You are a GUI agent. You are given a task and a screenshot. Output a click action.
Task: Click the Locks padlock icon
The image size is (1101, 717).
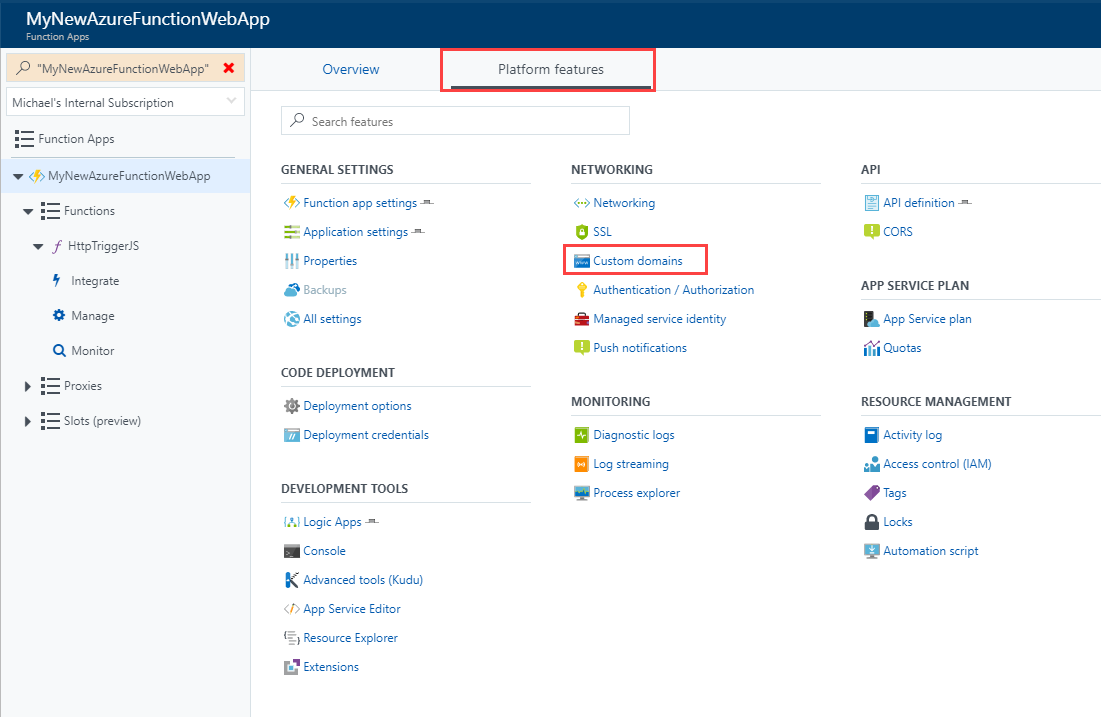coord(871,522)
